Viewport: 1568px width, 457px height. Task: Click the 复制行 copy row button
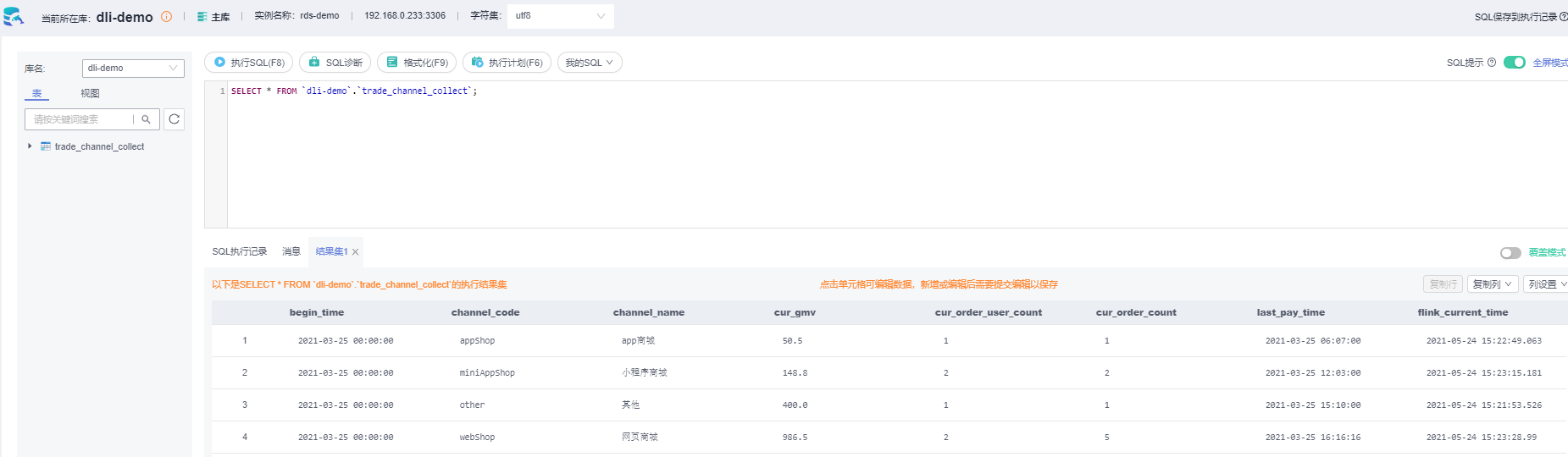point(1443,284)
